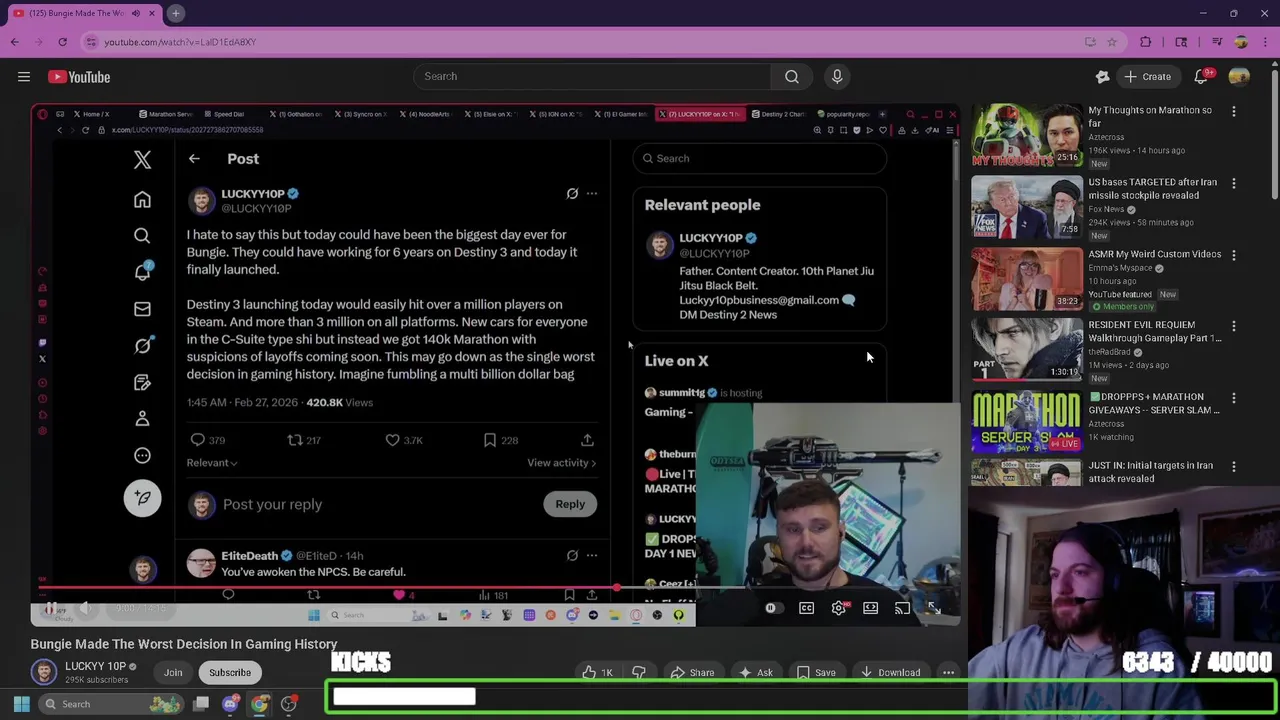The width and height of the screenshot is (1280, 720).
Task: Go to YouTube home via the logo
Action: click(79, 77)
